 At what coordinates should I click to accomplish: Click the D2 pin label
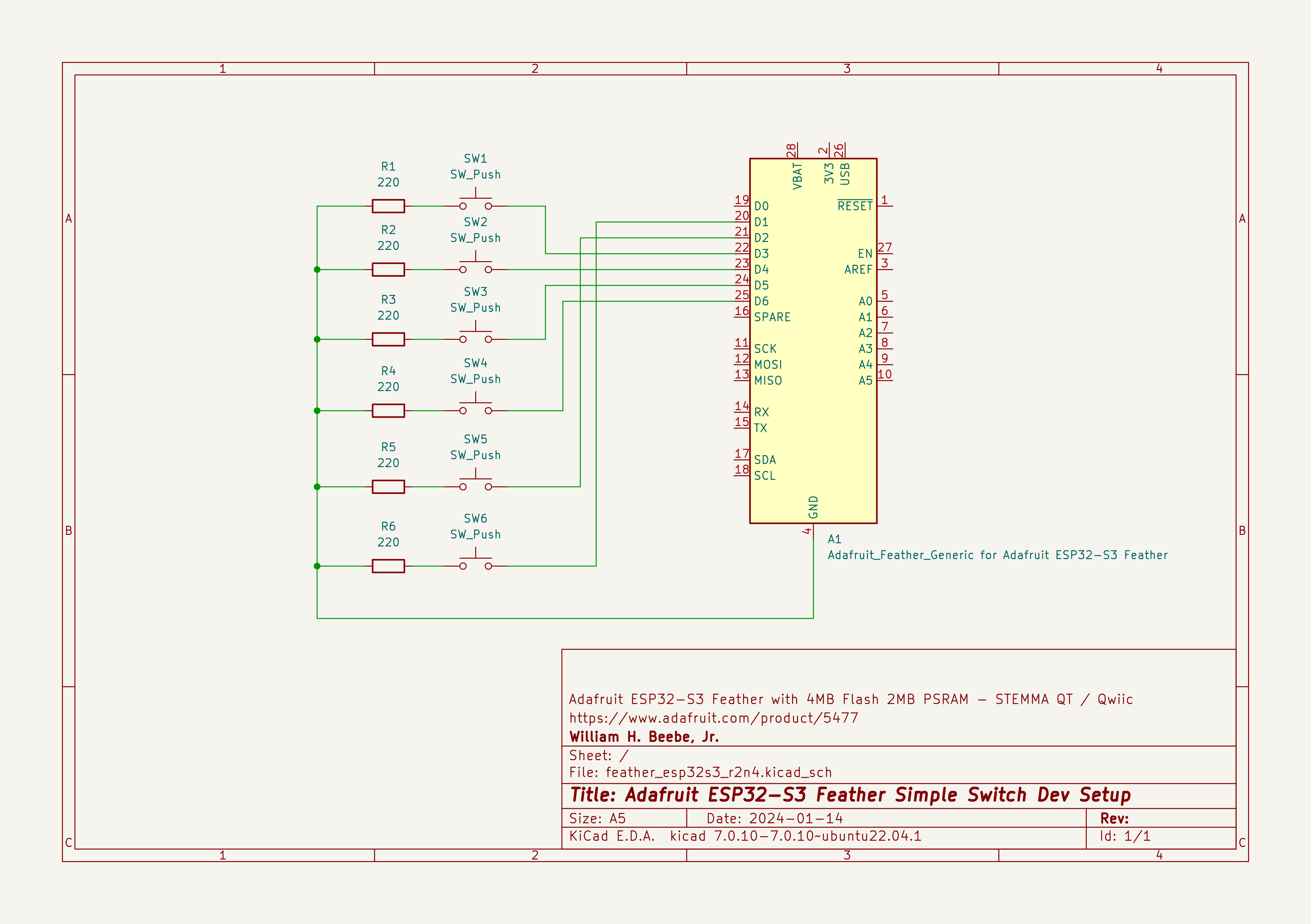(762, 238)
